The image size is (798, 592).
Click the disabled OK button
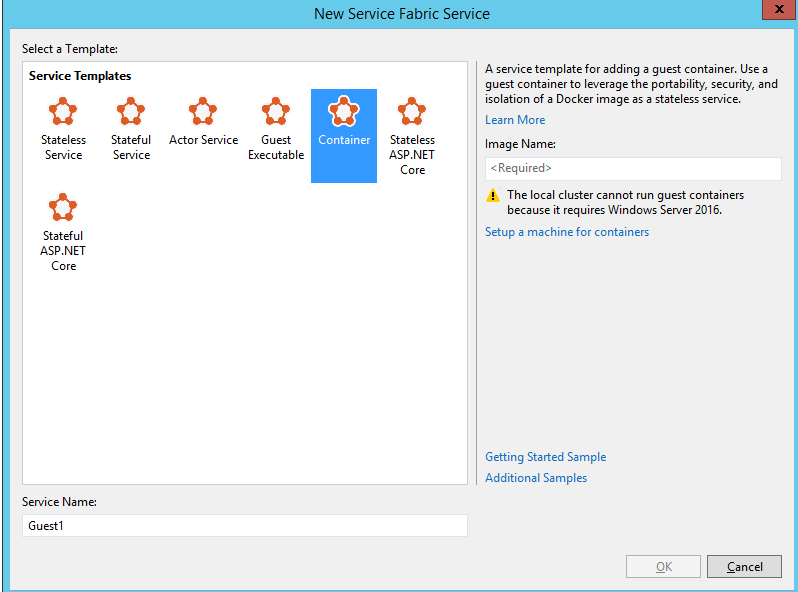click(x=663, y=567)
